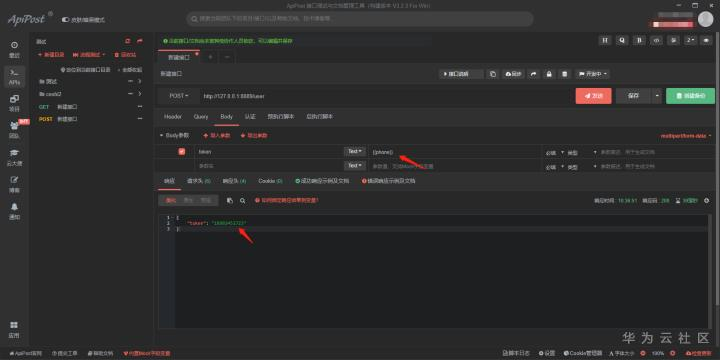Open the bell notifications icon in sidebar

[14, 207]
